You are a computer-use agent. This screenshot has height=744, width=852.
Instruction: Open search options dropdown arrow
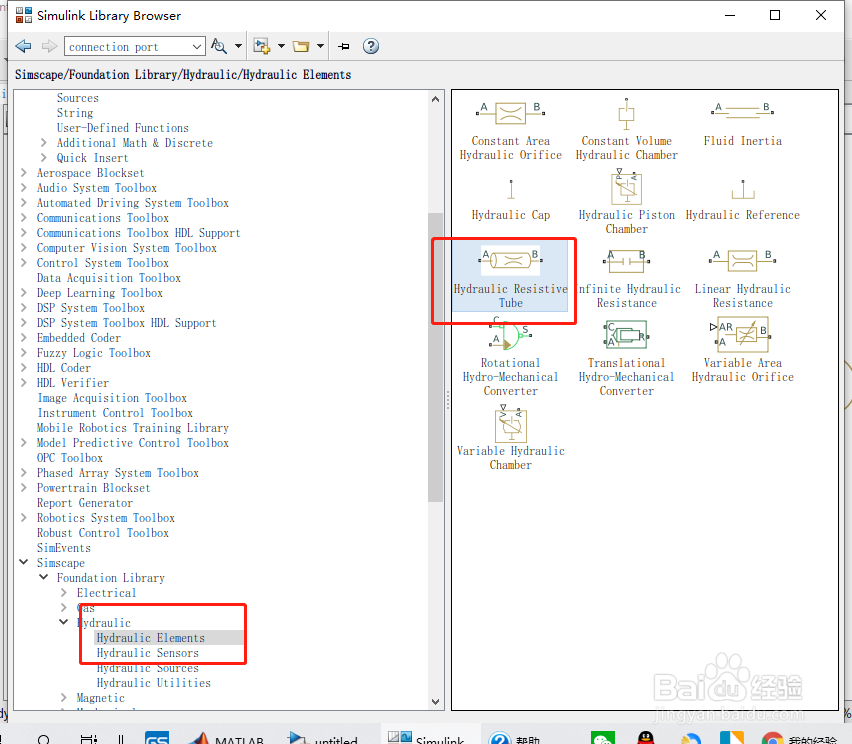[x=238, y=46]
